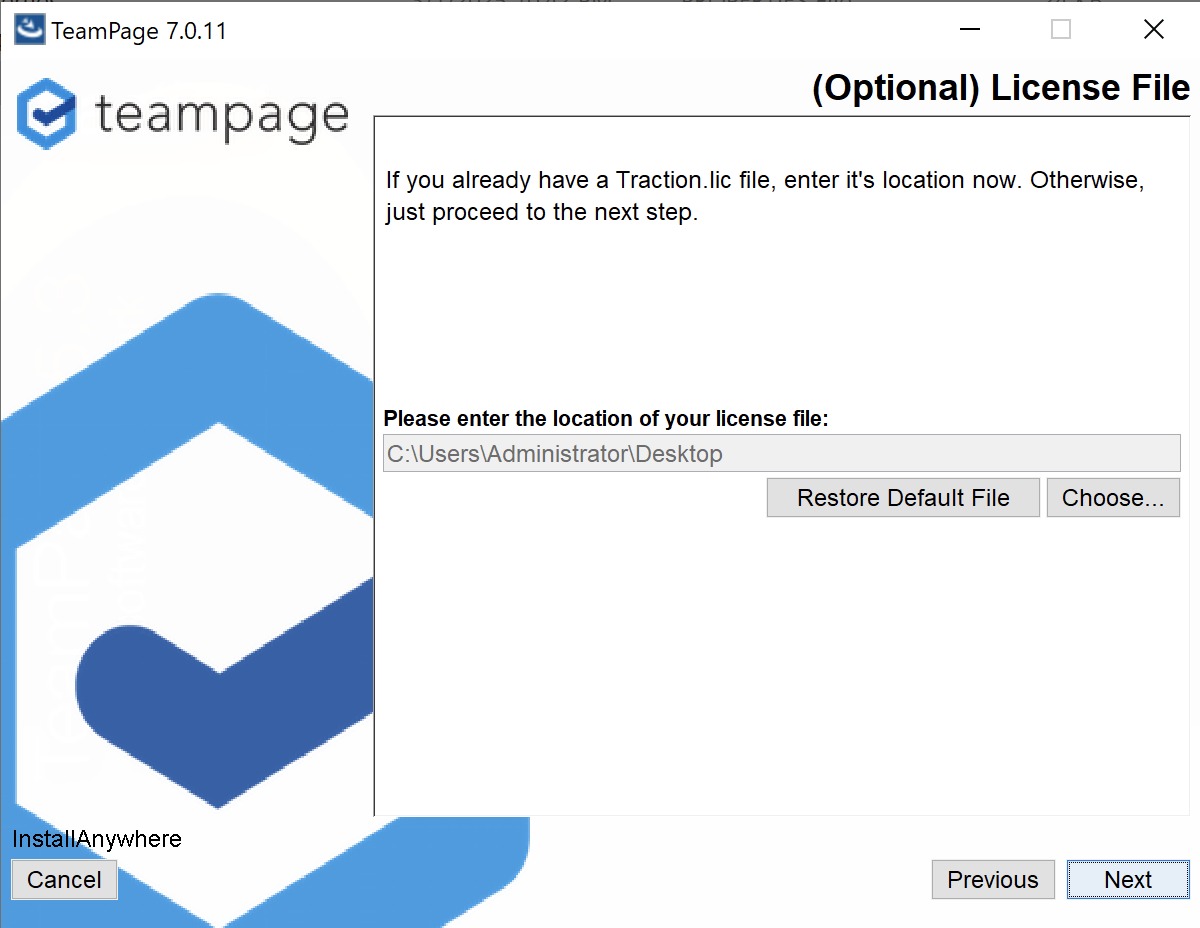Close the TeamPage 7.0.11 installer window

click(1153, 30)
